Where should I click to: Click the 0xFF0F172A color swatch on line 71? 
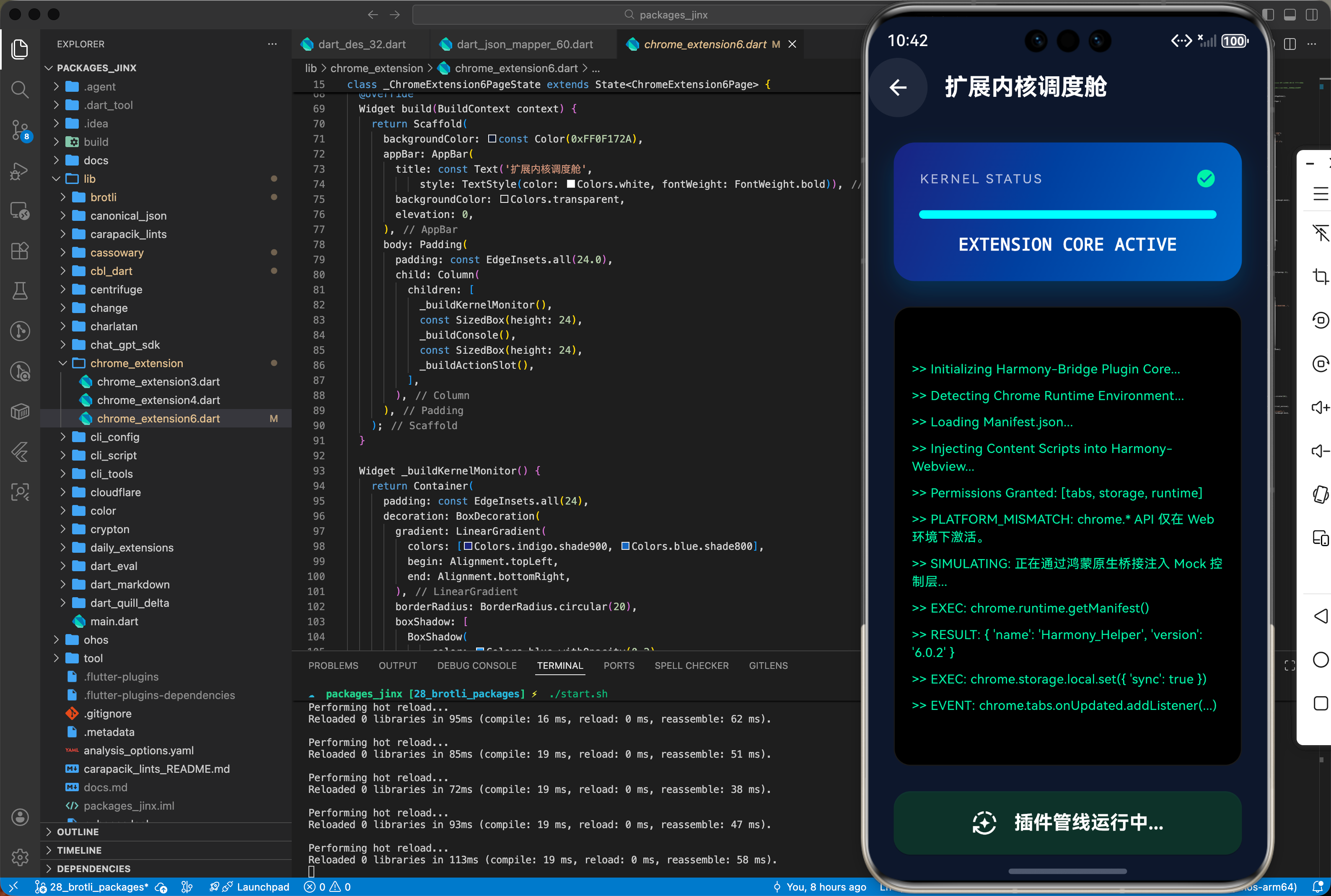[492, 139]
